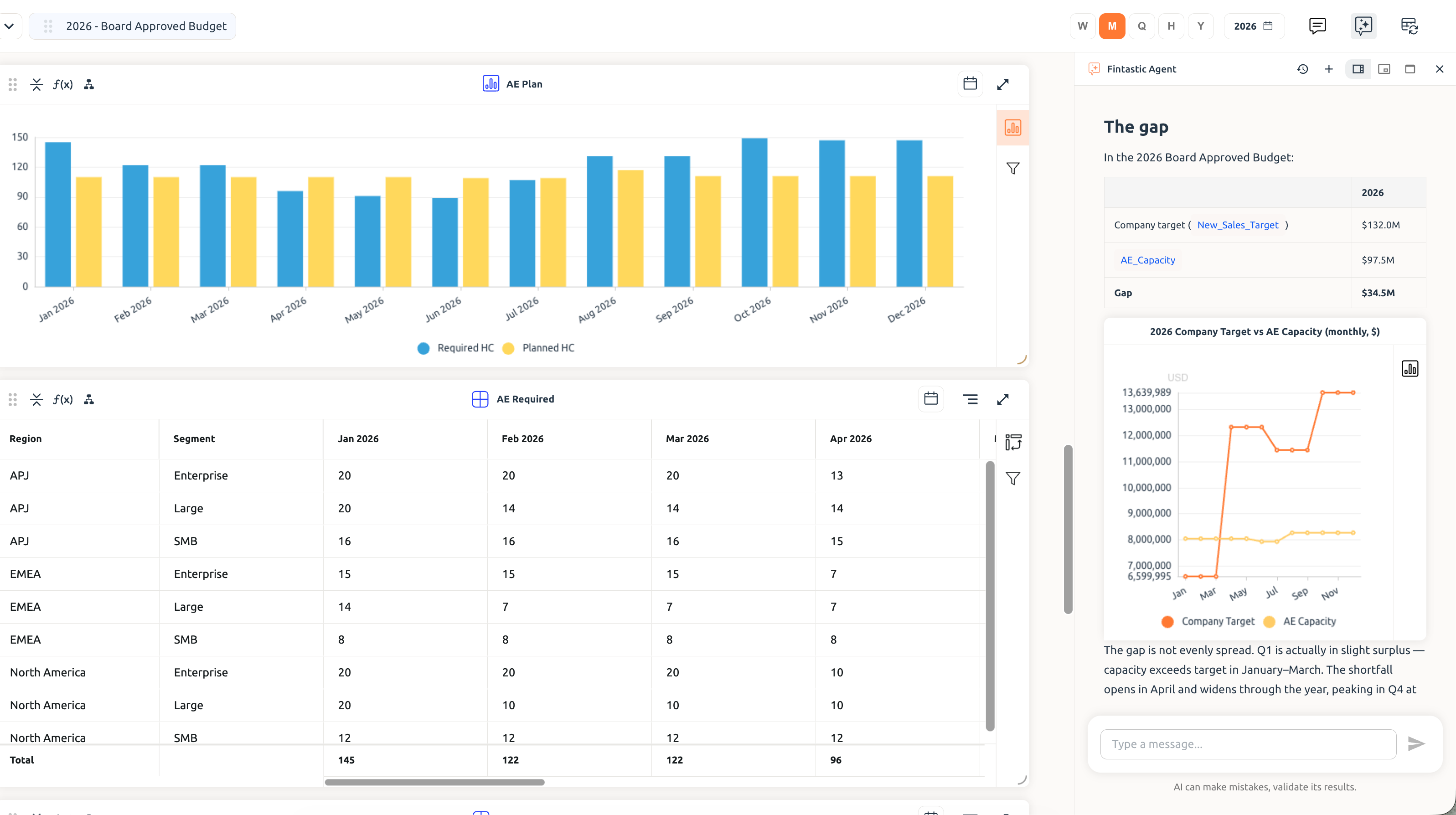The height and width of the screenshot is (815, 1456).
Task: Open the pivot layout icon in AE Required sidebar
Action: [x=1013, y=442]
